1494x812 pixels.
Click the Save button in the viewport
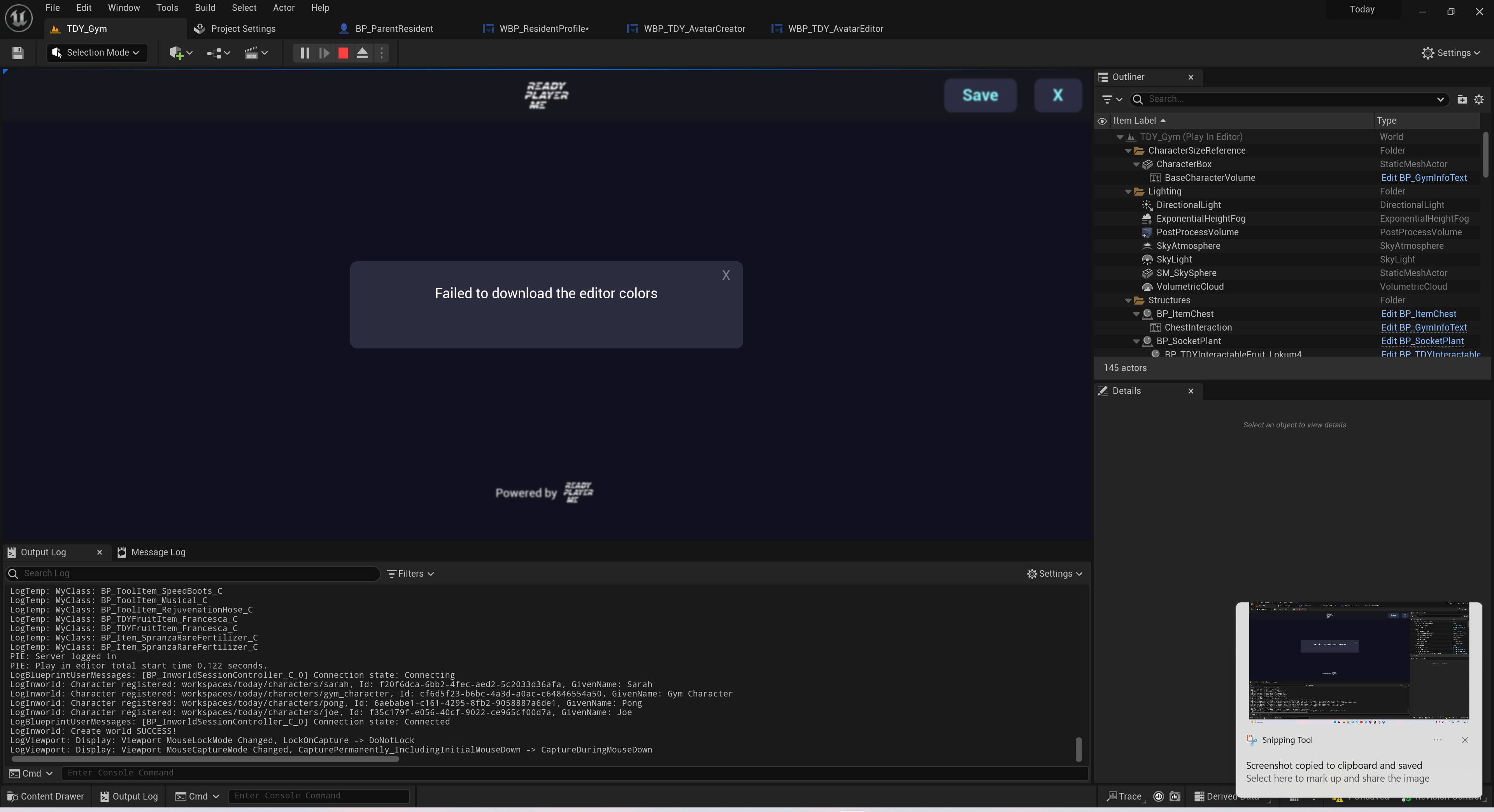pyautogui.click(x=980, y=95)
